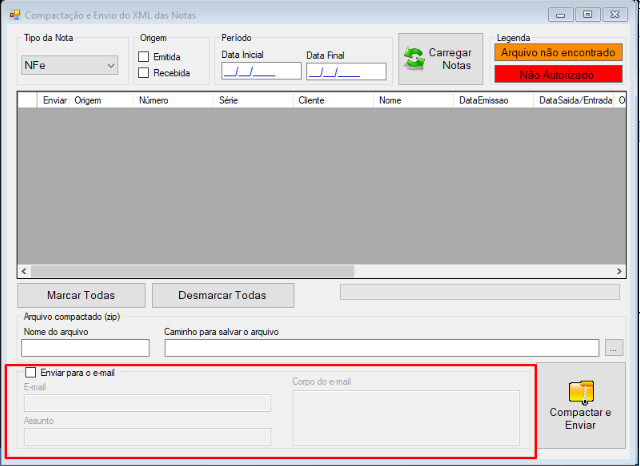Click the orange Arquivo não encontrado legend
The height and width of the screenshot is (466, 640).
pos(558,53)
